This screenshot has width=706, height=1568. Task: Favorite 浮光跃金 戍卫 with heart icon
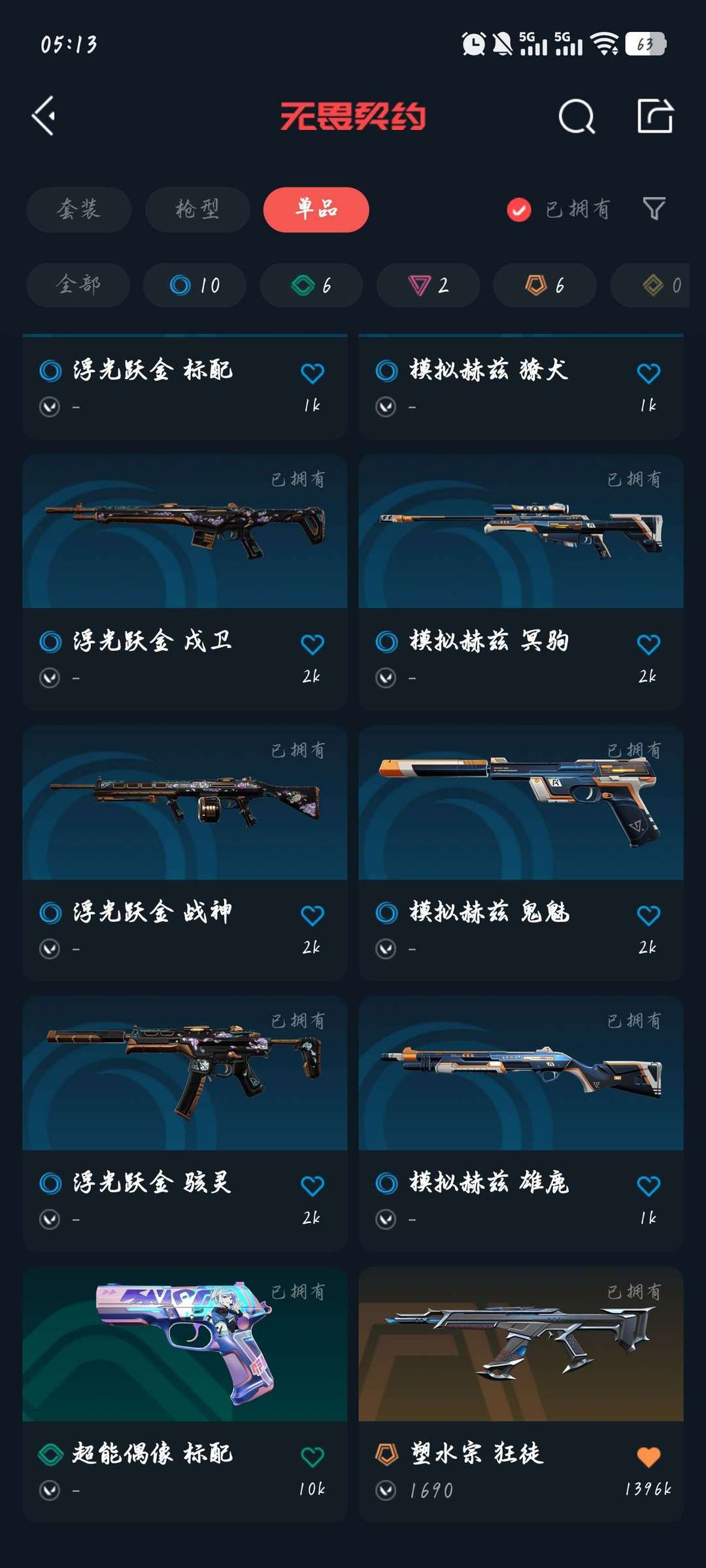(x=312, y=644)
